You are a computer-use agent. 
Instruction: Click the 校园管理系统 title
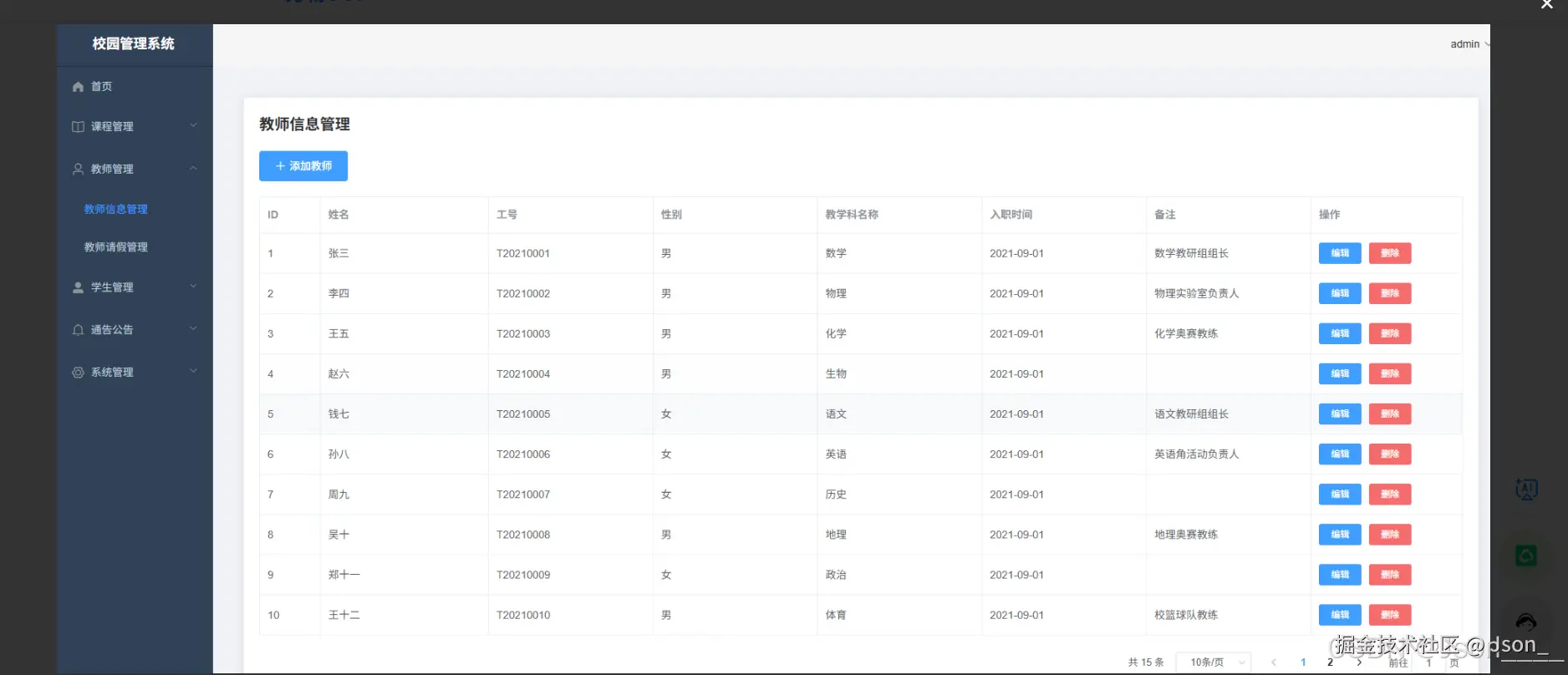134,43
